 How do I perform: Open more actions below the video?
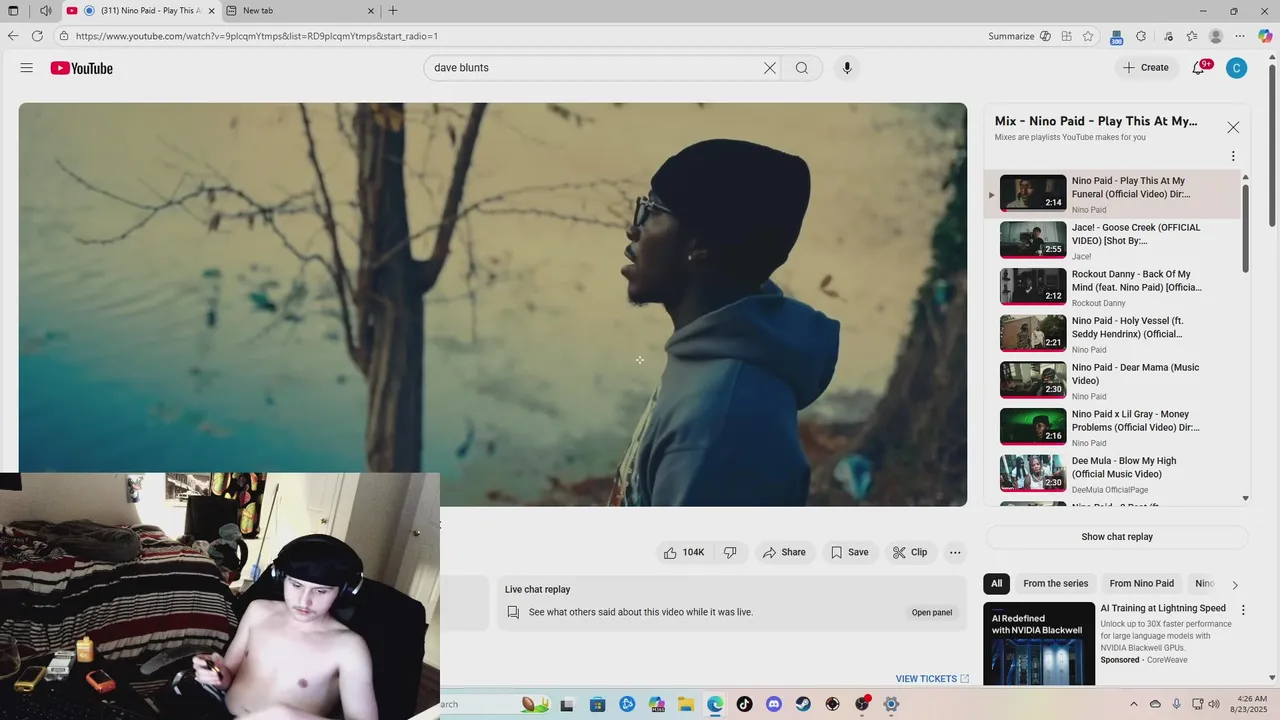[955, 552]
